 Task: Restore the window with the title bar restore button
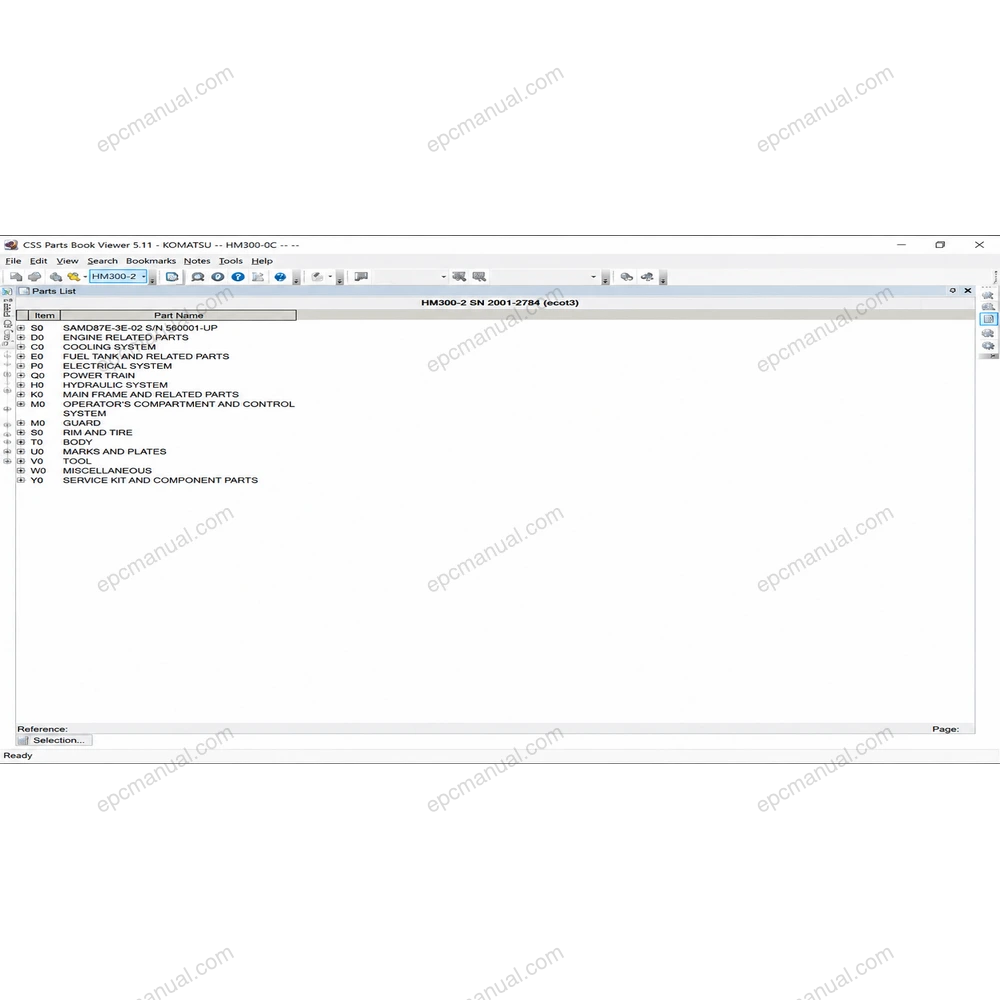(940, 245)
